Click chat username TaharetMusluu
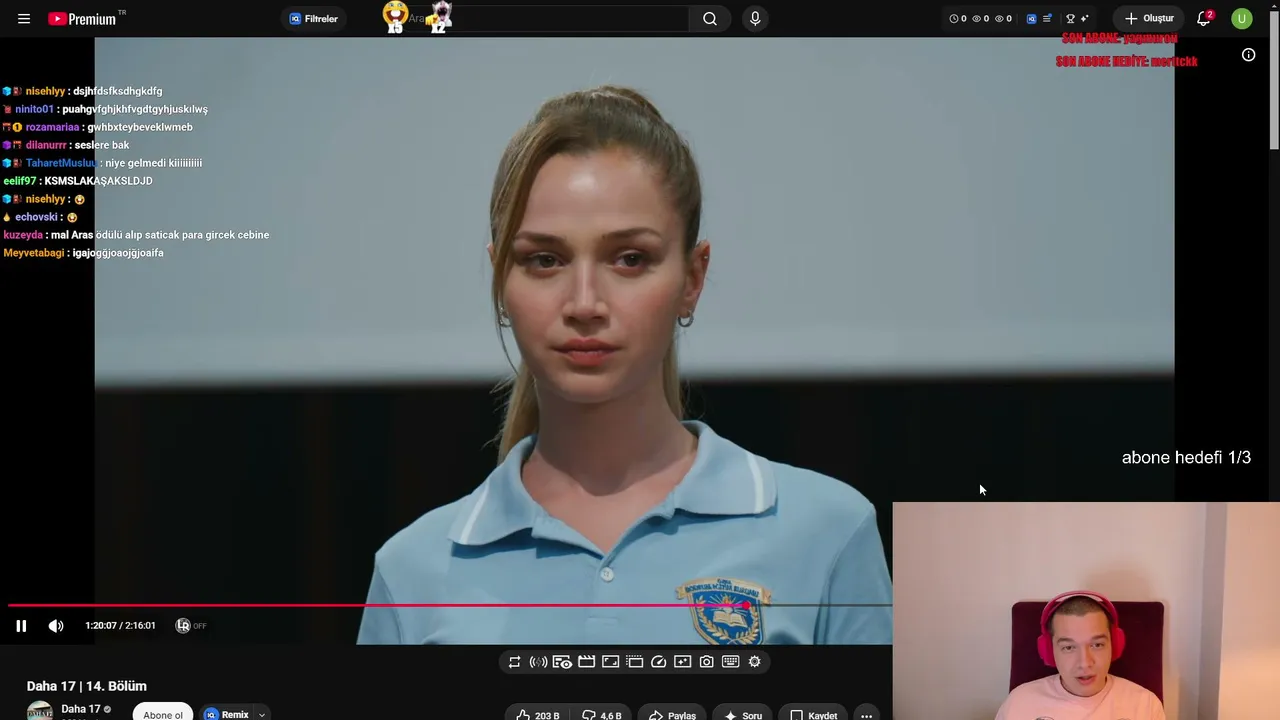This screenshot has width=1280, height=720. (61, 163)
